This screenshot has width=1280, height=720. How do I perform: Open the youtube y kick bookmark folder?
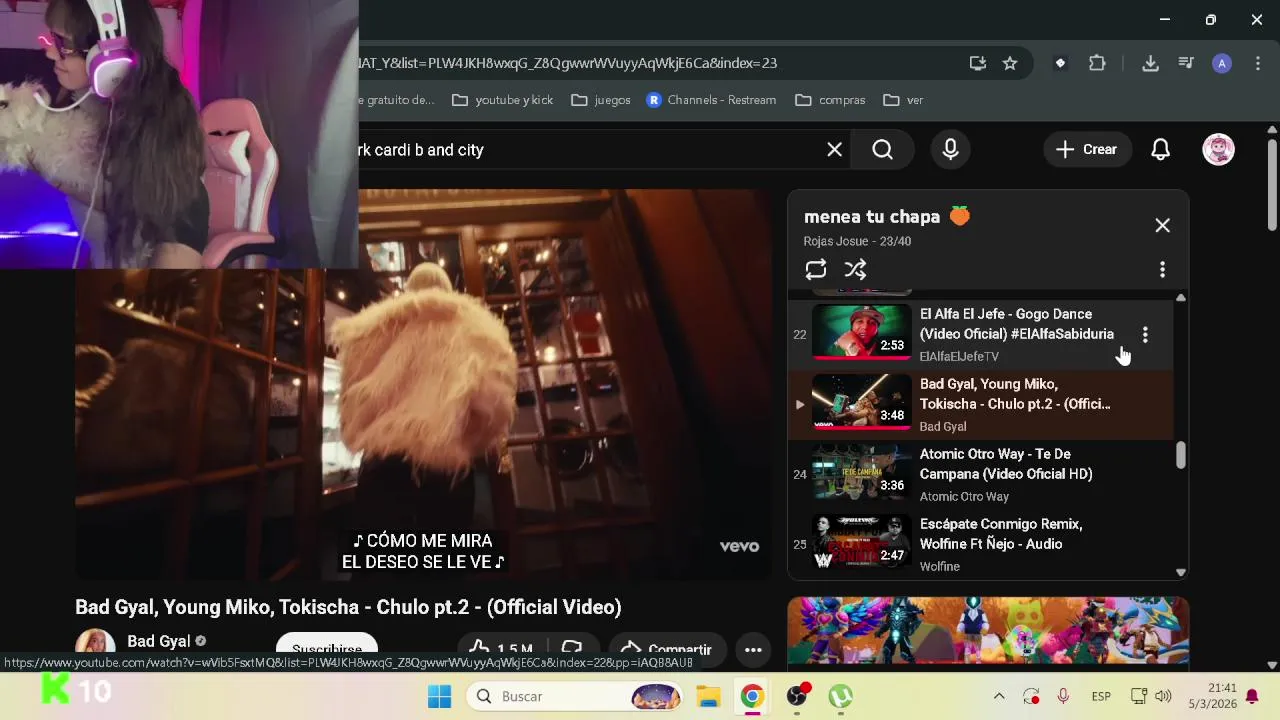coord(502,100)
